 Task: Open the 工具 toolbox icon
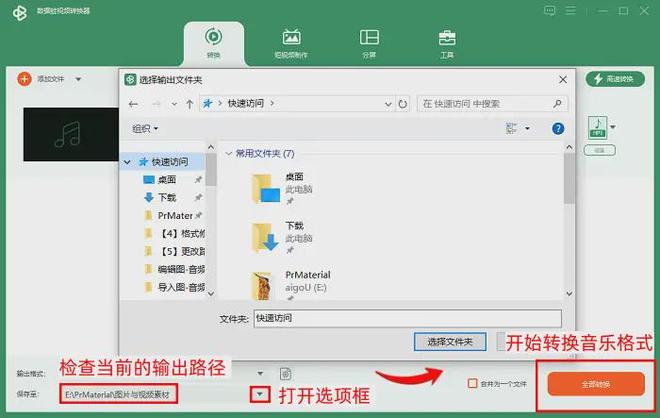(447, 43)
